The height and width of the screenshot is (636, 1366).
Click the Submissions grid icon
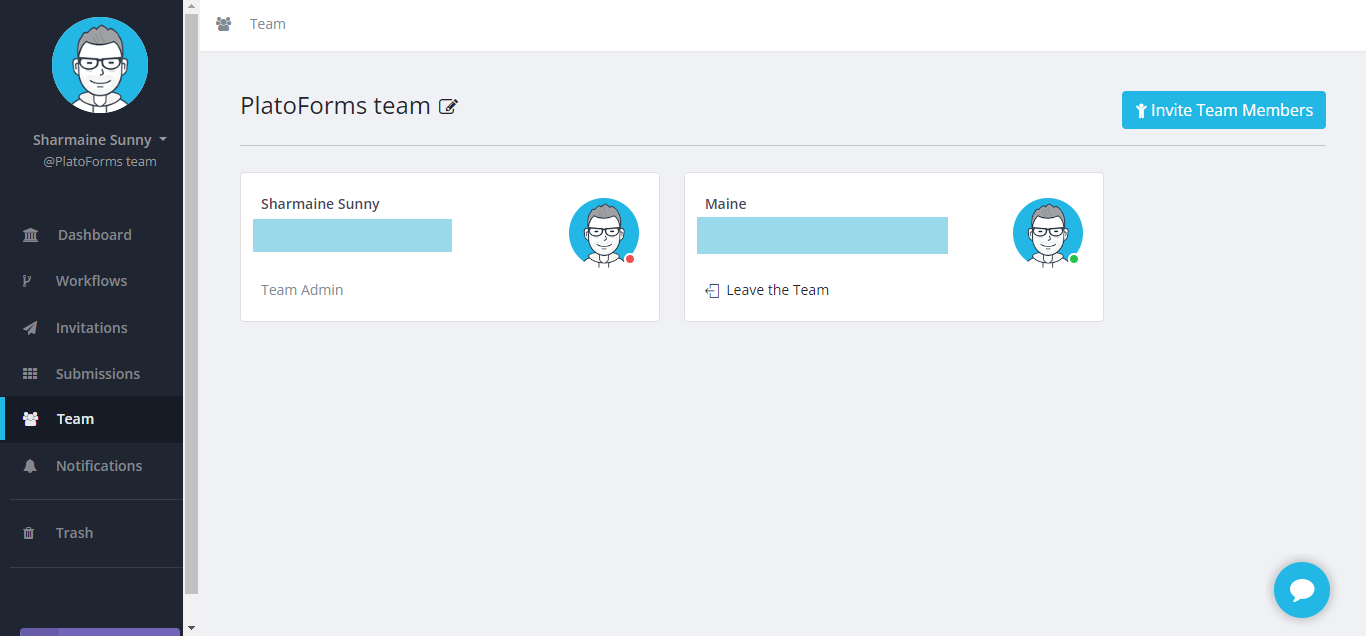(x=30, y=374)
